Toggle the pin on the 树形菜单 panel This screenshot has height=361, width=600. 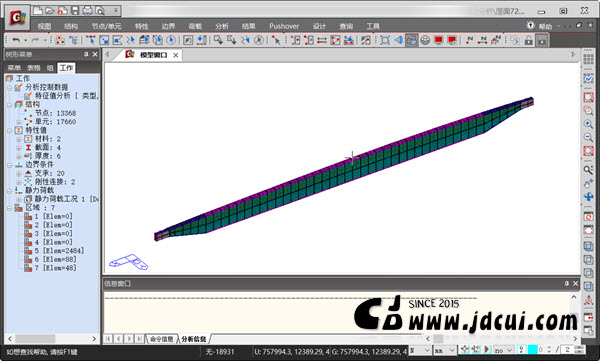pos(86,54)
